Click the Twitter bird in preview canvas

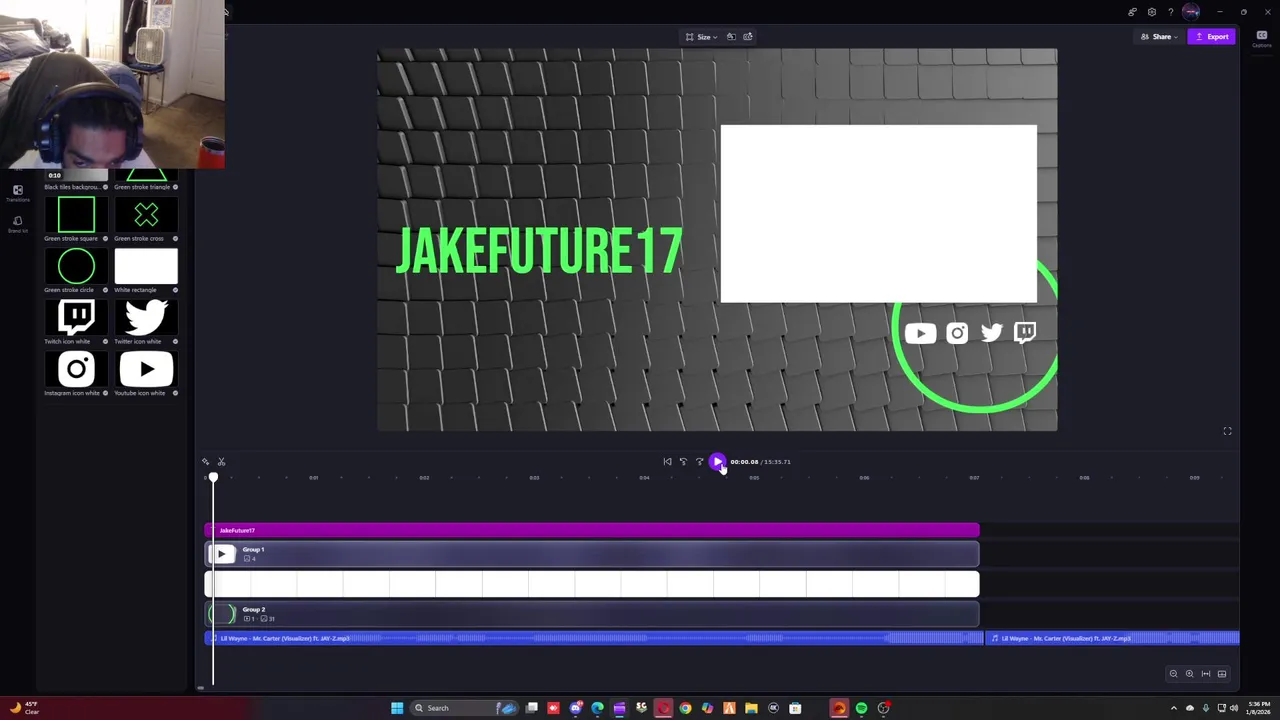click(991, 333)
